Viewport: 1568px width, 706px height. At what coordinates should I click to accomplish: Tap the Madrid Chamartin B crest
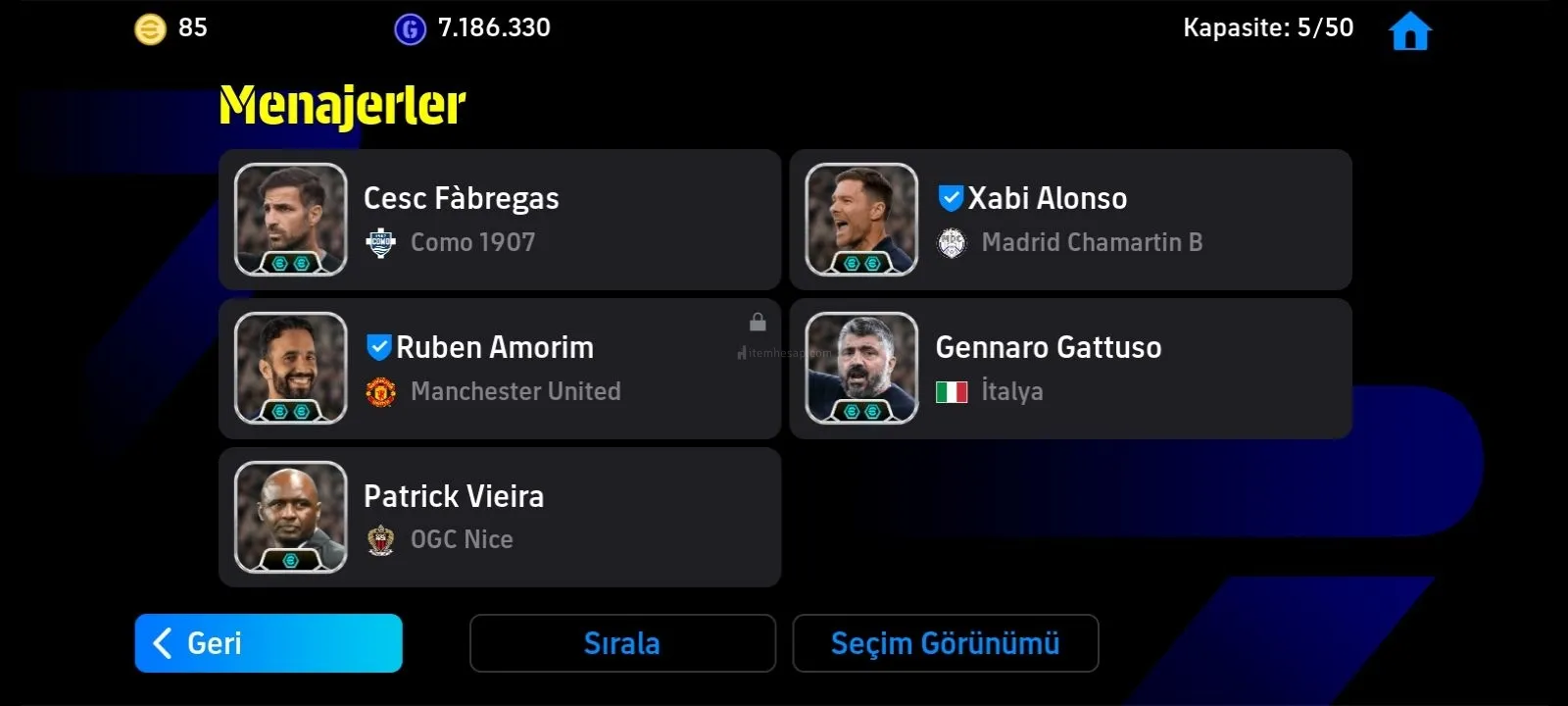[952, 242]
